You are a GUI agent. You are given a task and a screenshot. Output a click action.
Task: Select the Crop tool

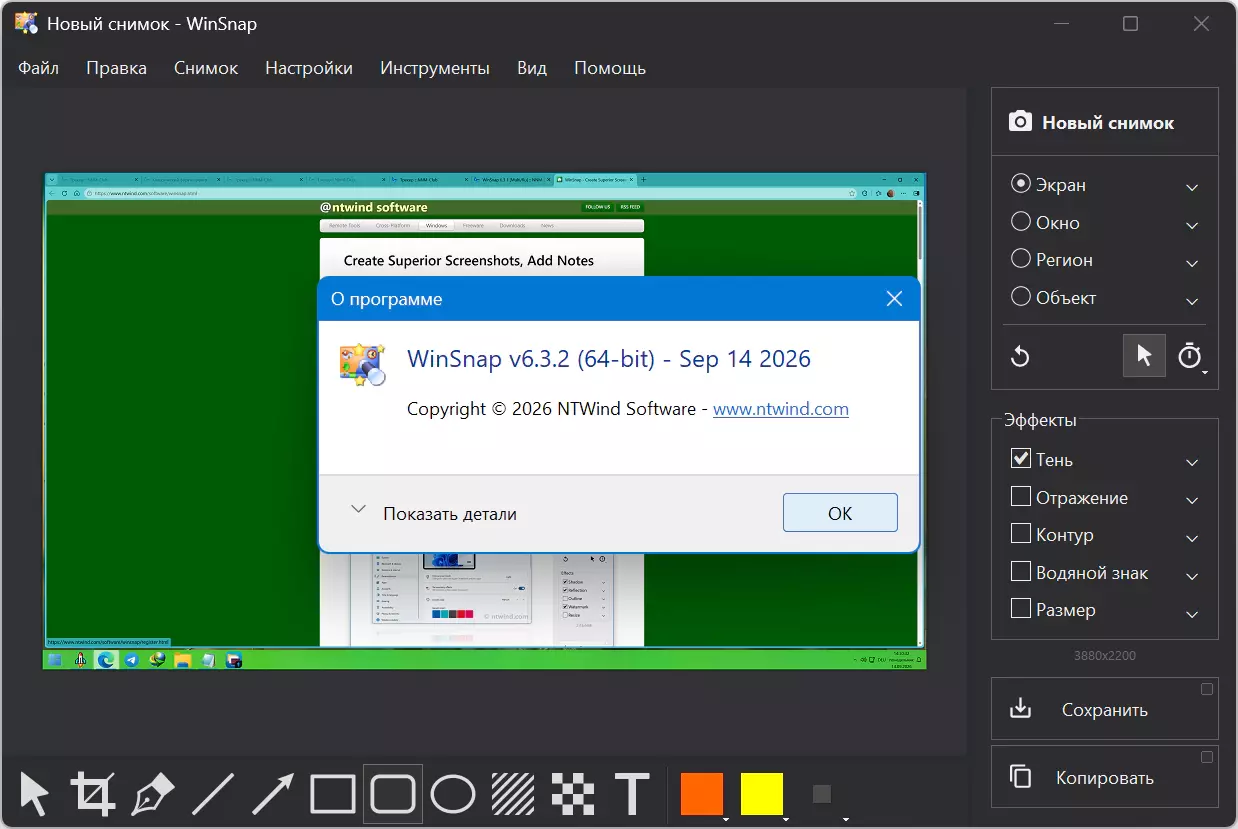pos(92,794)
